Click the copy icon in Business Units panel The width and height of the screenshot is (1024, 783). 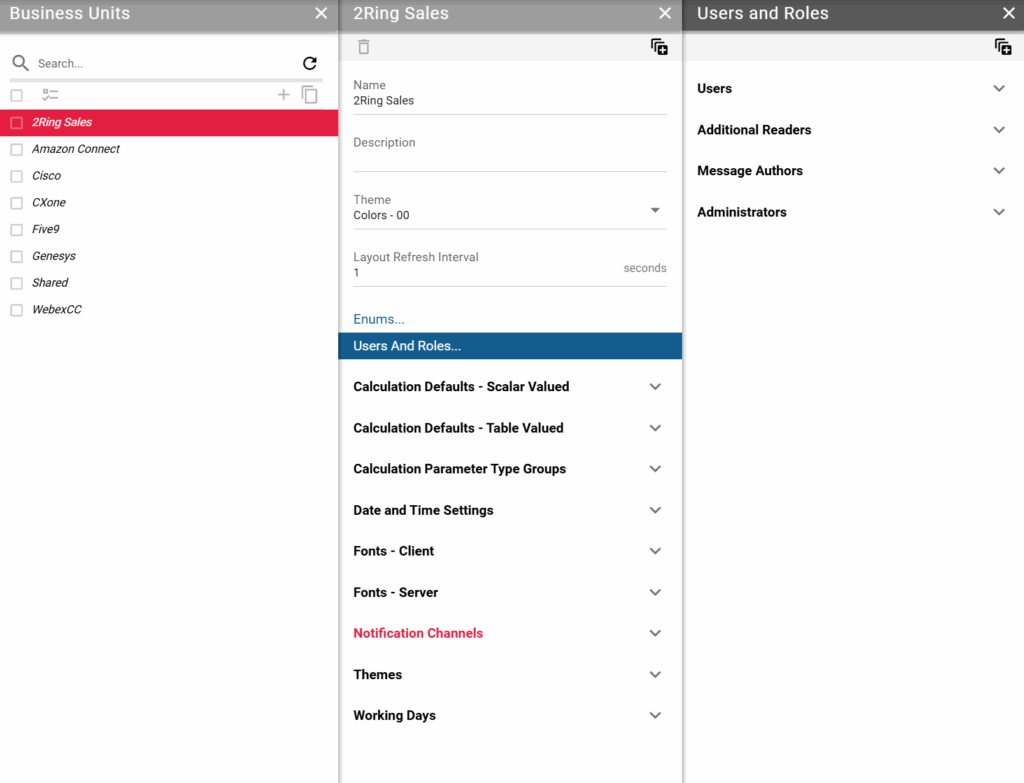[310, 93]
